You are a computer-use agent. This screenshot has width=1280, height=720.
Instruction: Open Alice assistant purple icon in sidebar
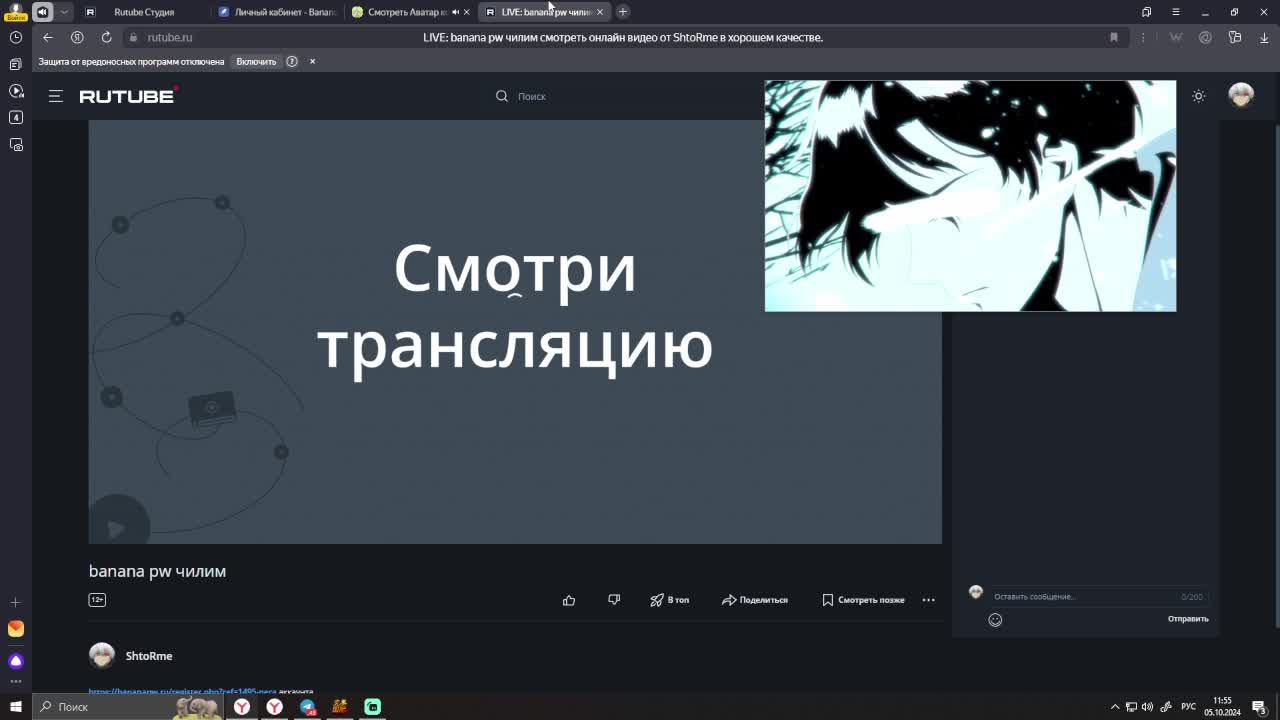[x=16, y=661]
